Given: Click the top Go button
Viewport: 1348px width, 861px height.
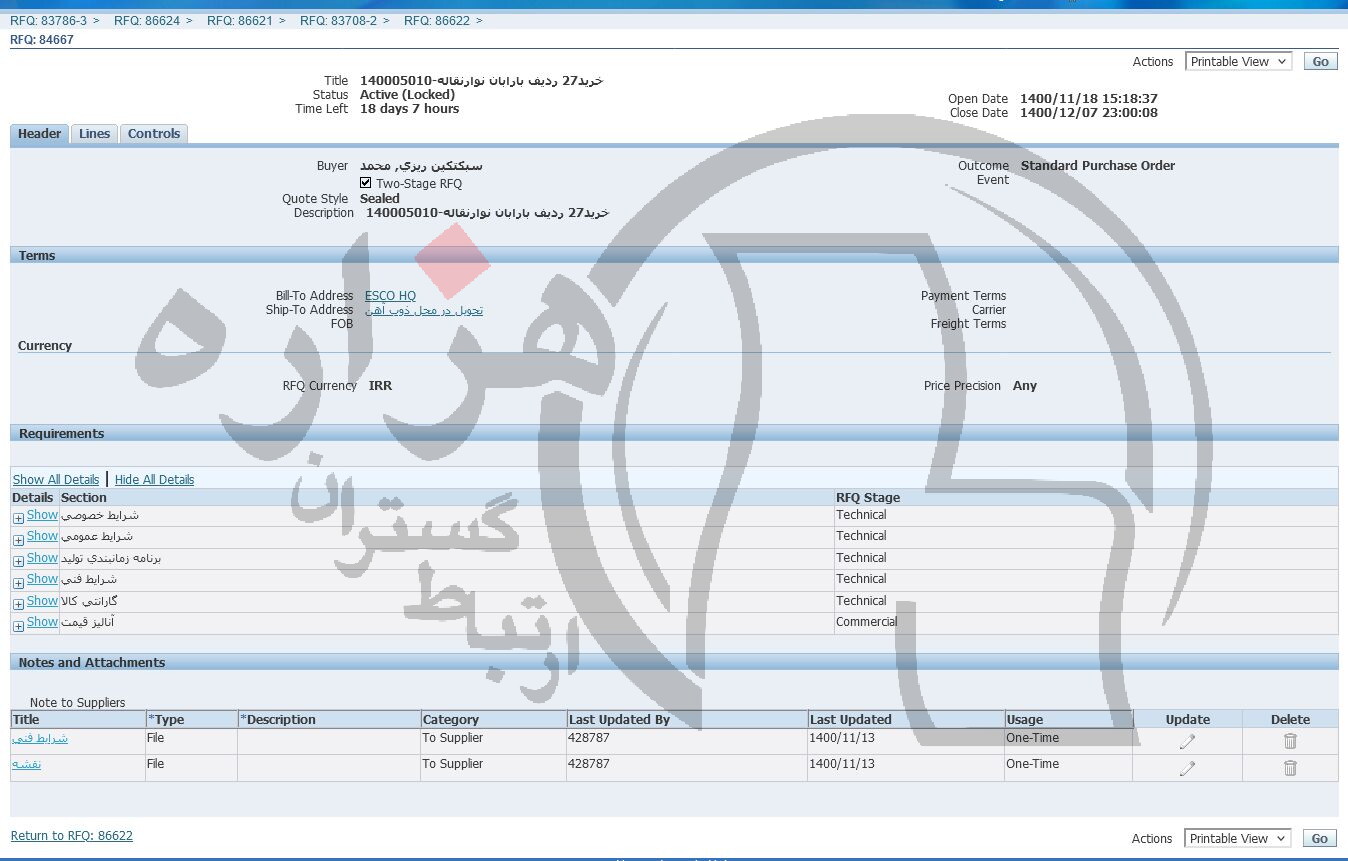Looking at the screenshot, I should tap(1320, 62).
